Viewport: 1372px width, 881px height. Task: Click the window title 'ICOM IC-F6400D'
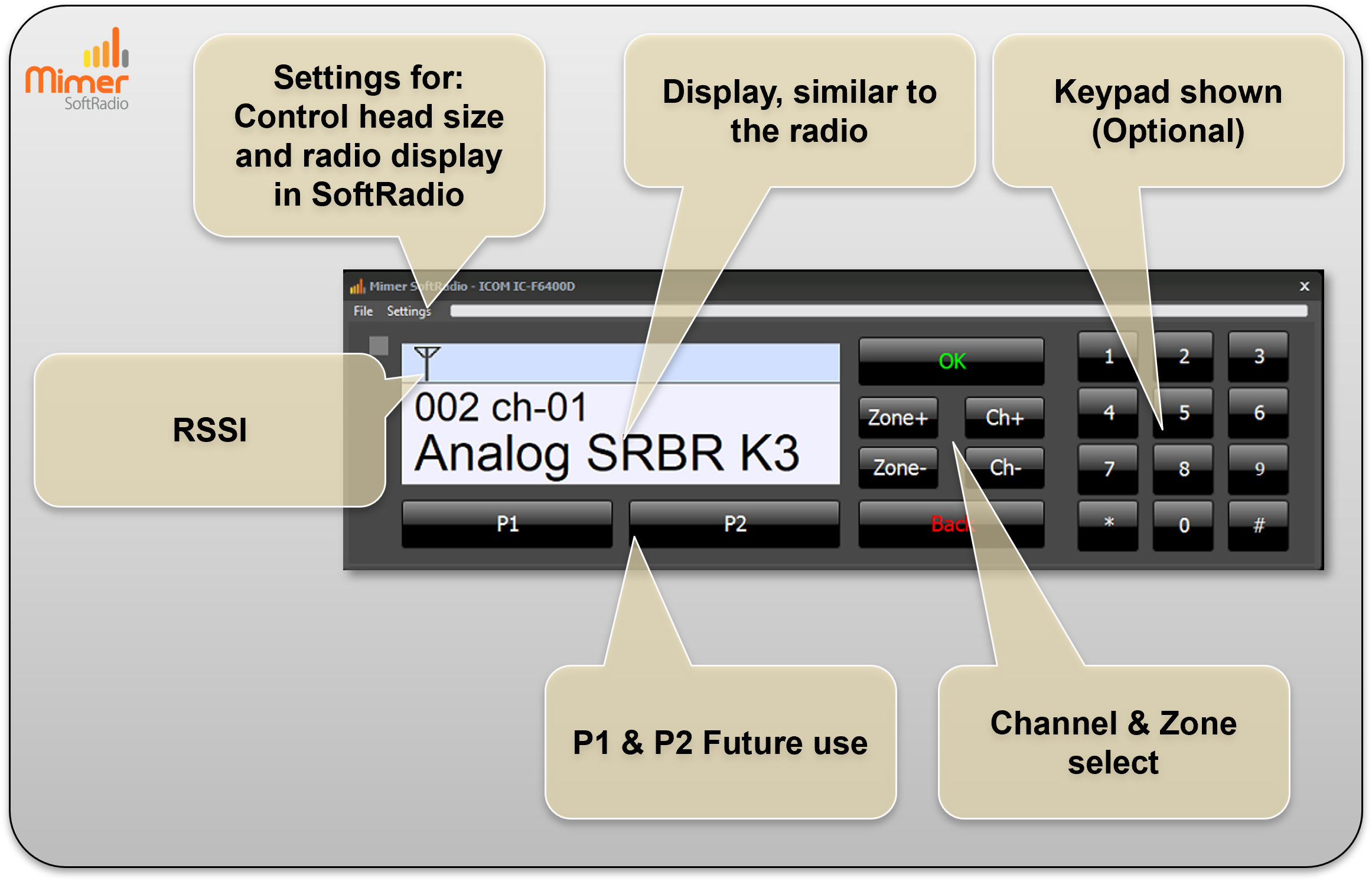pos(526,287)
